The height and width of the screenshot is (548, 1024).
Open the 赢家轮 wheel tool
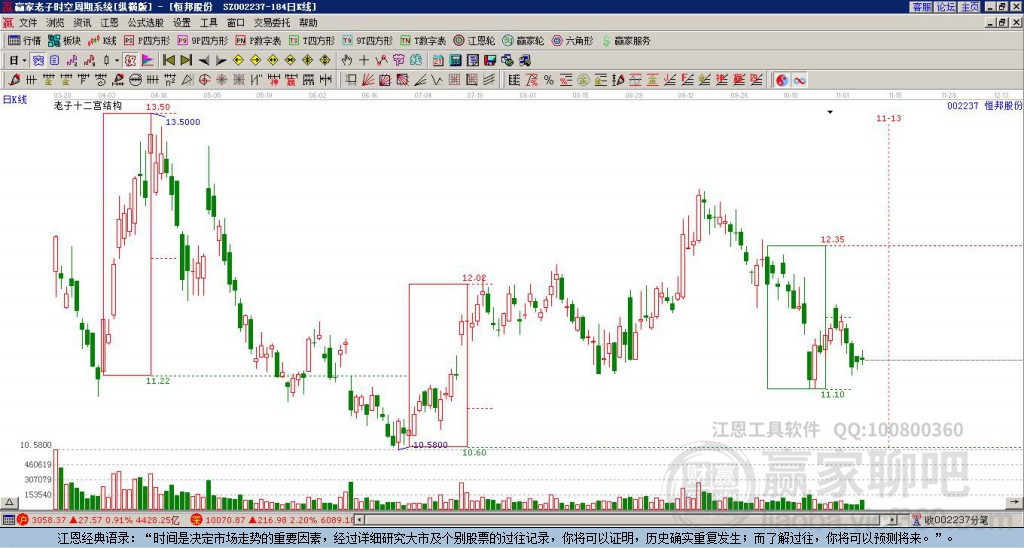tap(523, 40)
